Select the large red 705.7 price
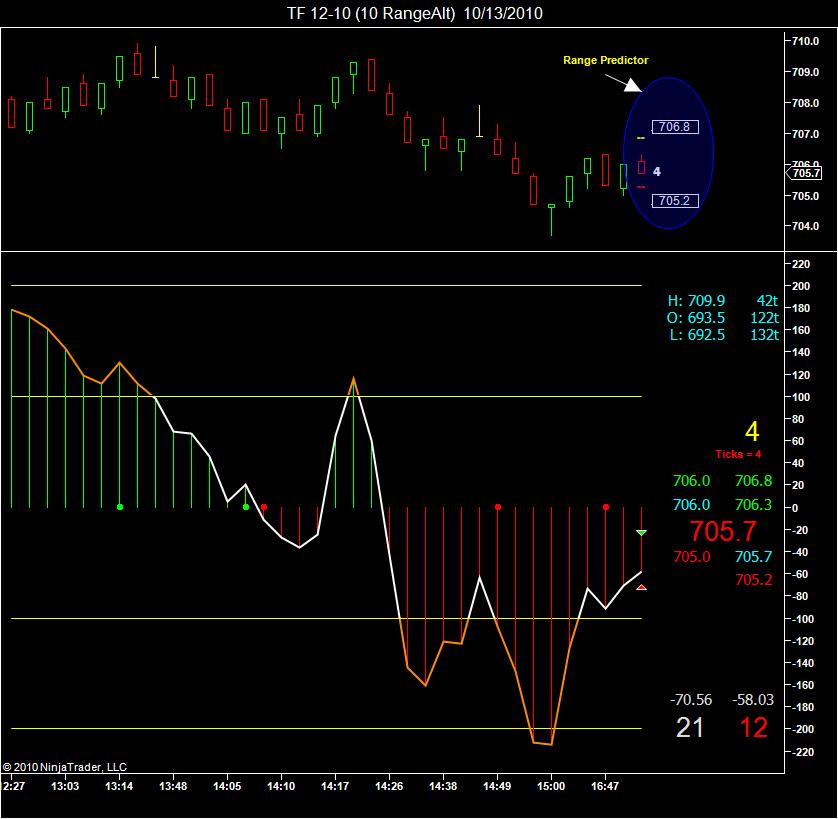838x819 pixels. [x=723, y=531]
